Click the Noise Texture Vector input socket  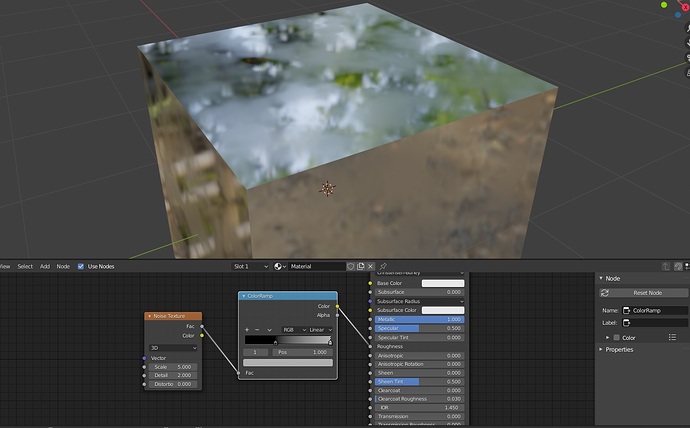(144, 358)
